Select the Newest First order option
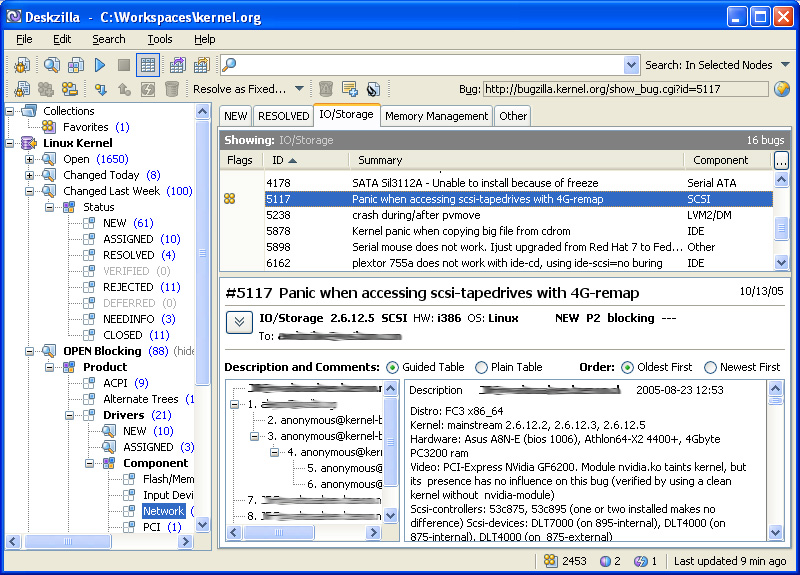This screenshot has width=800, height=575. [710, 367]
